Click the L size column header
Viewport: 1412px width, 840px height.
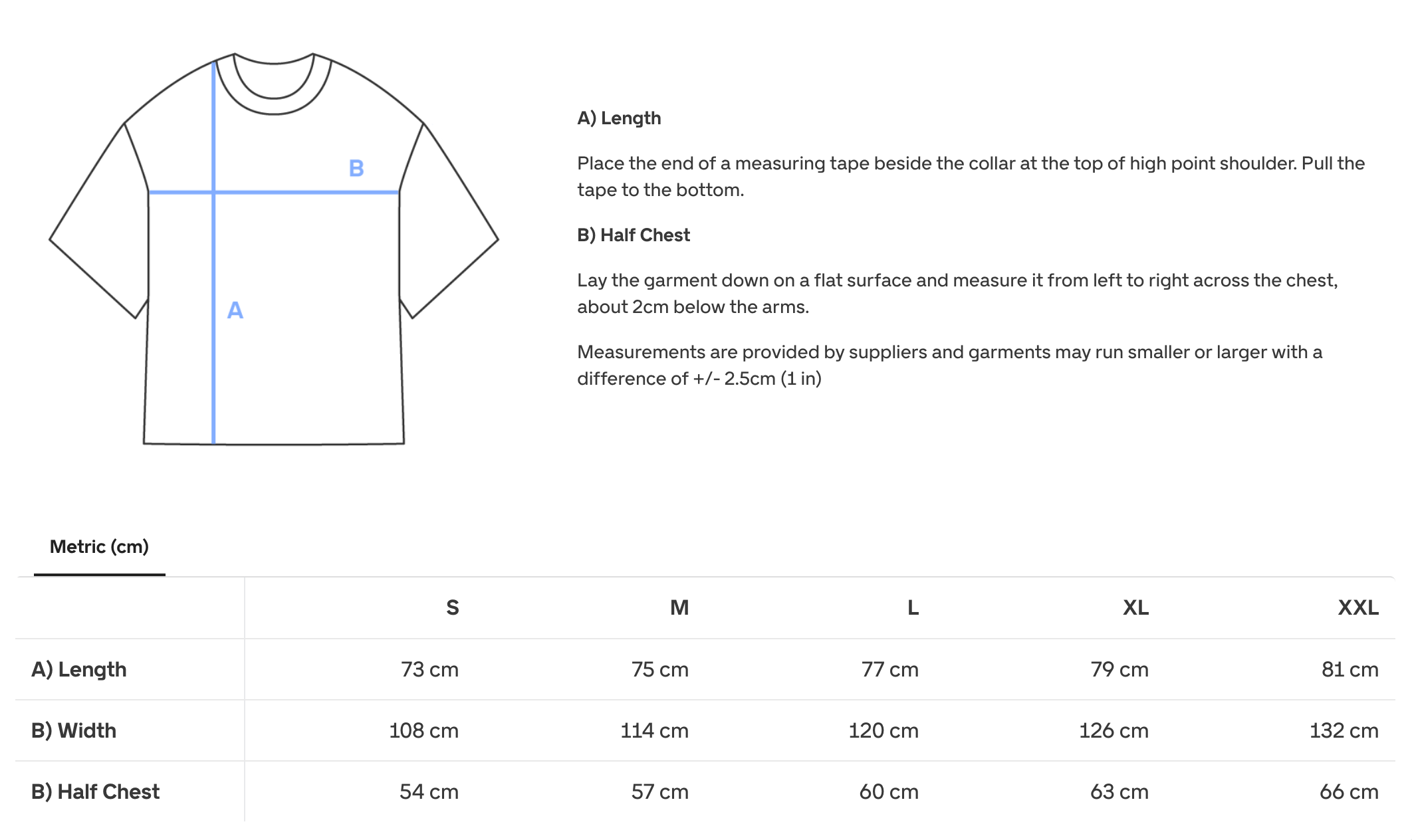pos(913,607)
